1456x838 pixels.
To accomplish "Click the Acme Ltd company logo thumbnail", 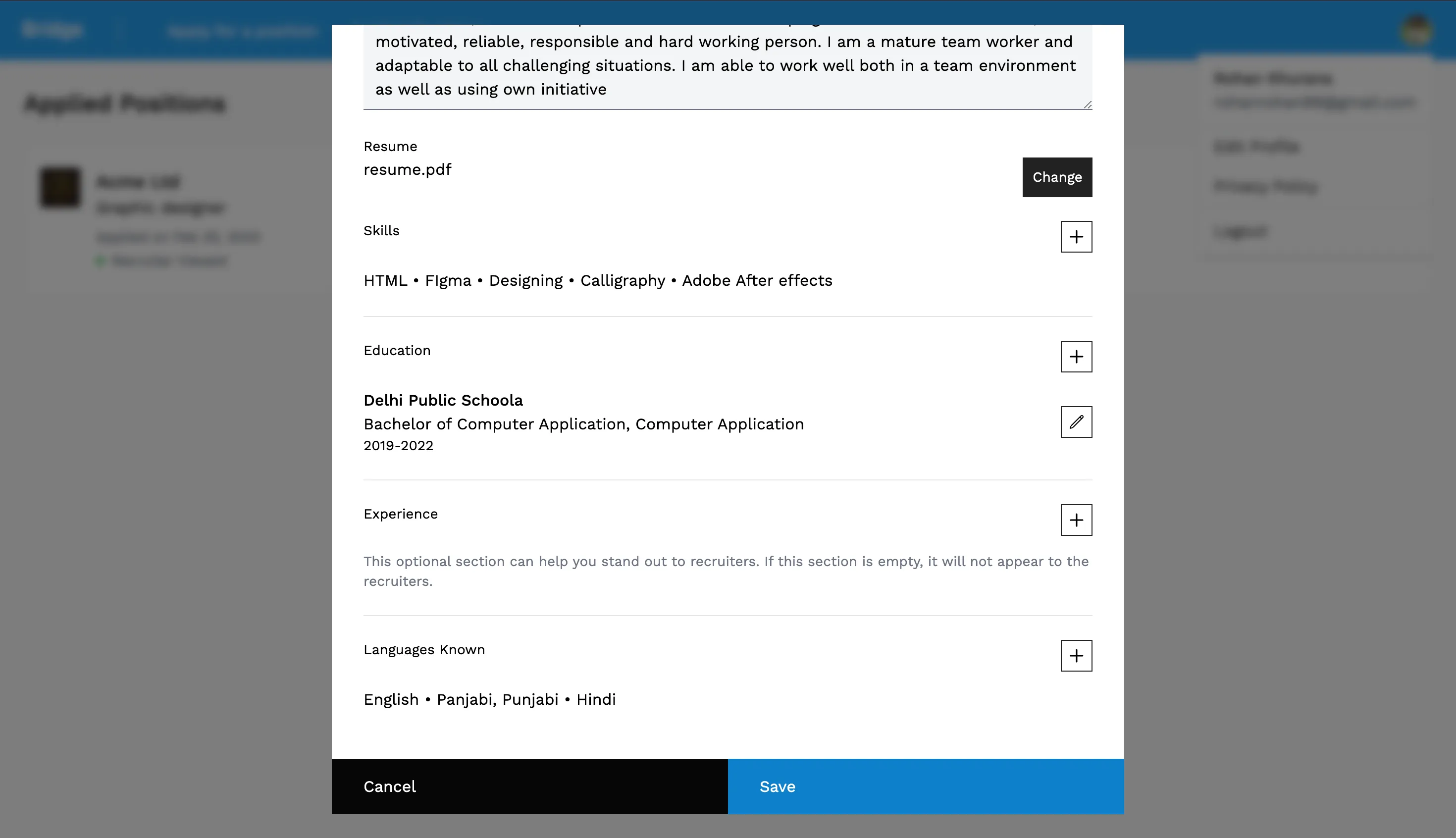I will click(x=60, y=187).
